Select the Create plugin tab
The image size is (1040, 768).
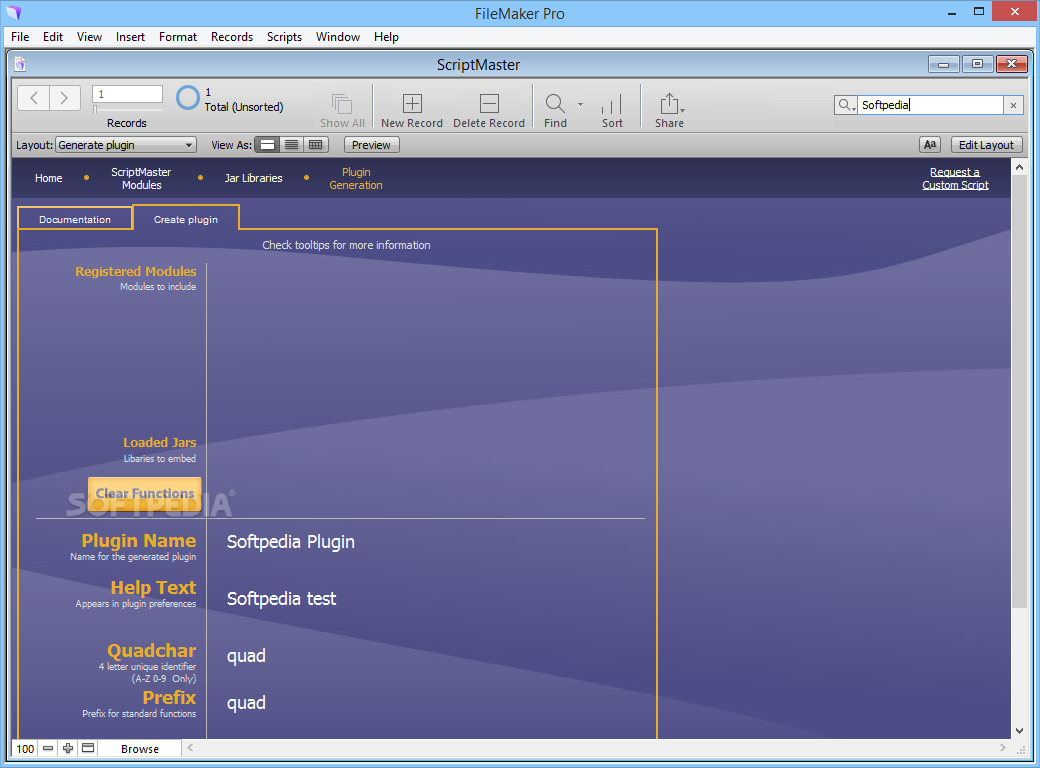click(186, 219)
